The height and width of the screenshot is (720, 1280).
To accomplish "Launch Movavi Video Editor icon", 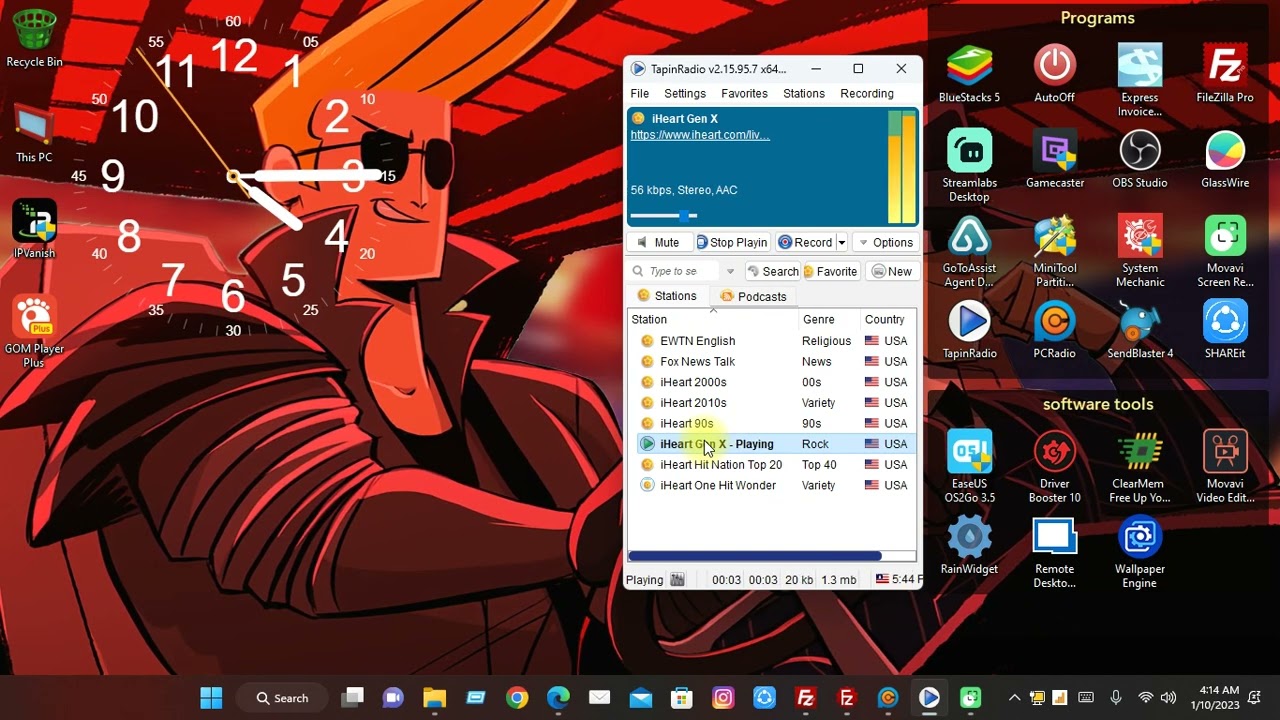I will point(1225,468).
